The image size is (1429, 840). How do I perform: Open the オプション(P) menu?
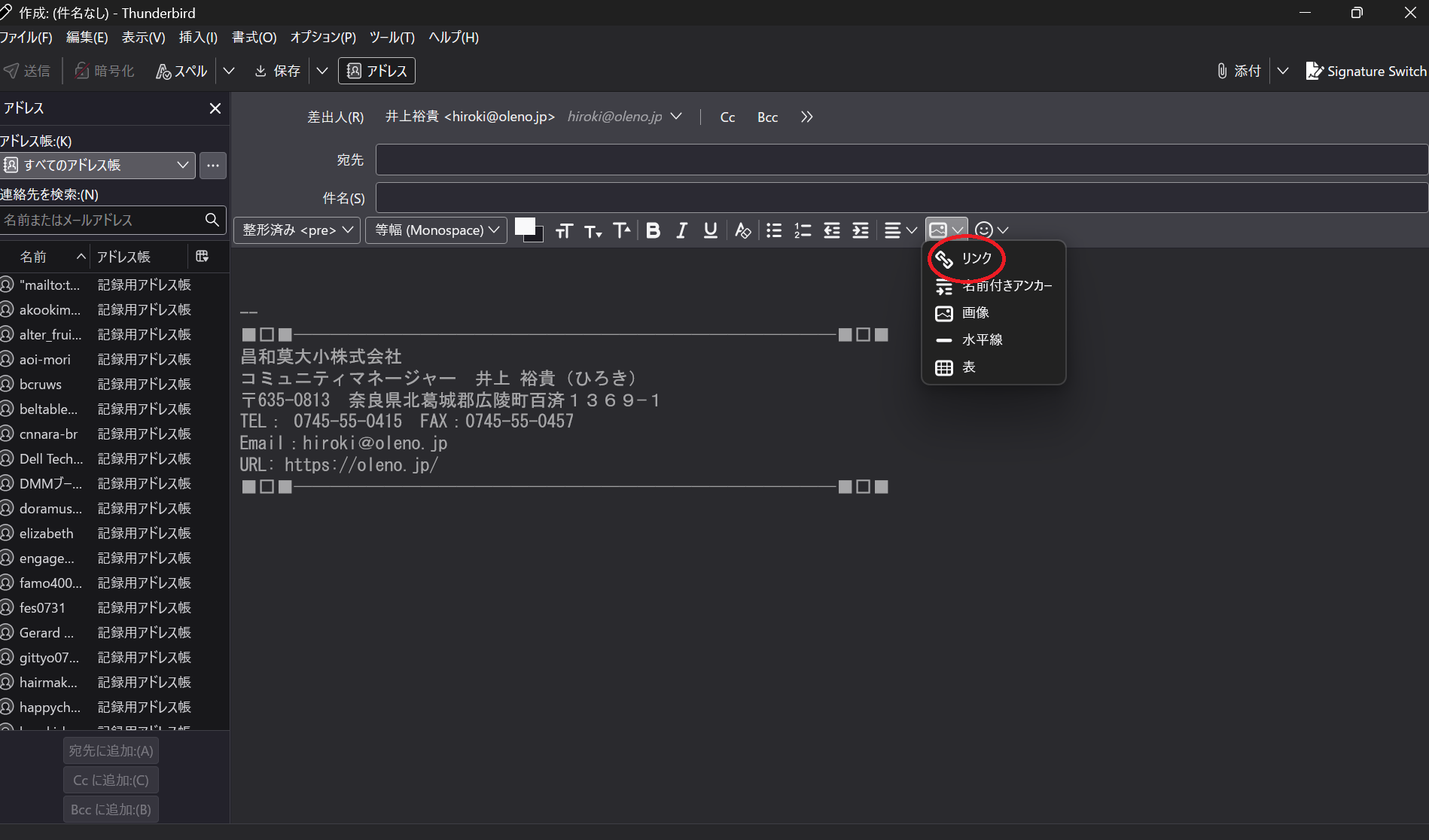click(x=323, y=38)
